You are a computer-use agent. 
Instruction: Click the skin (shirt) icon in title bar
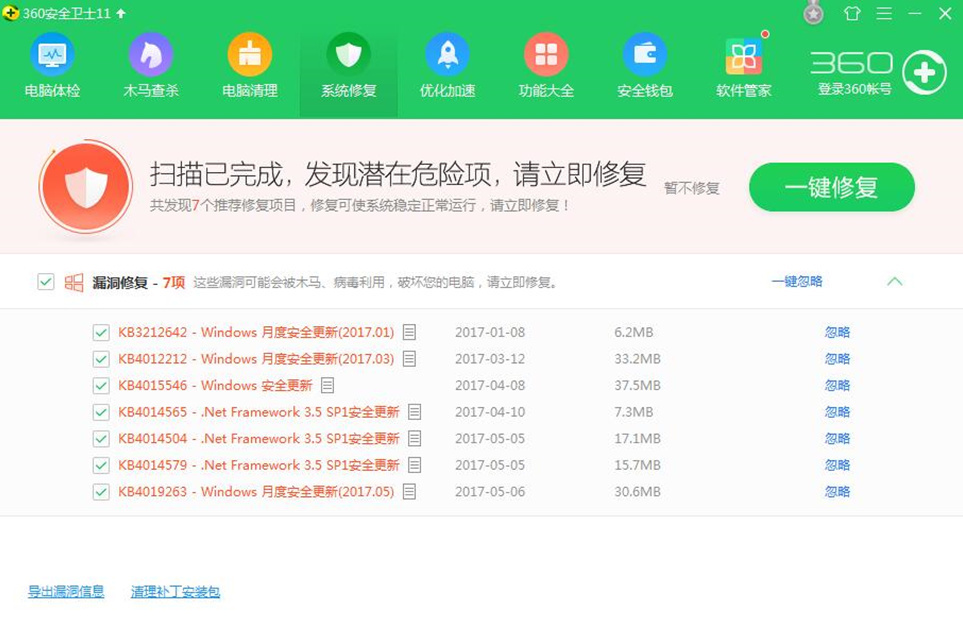click(x=851, y=13)
